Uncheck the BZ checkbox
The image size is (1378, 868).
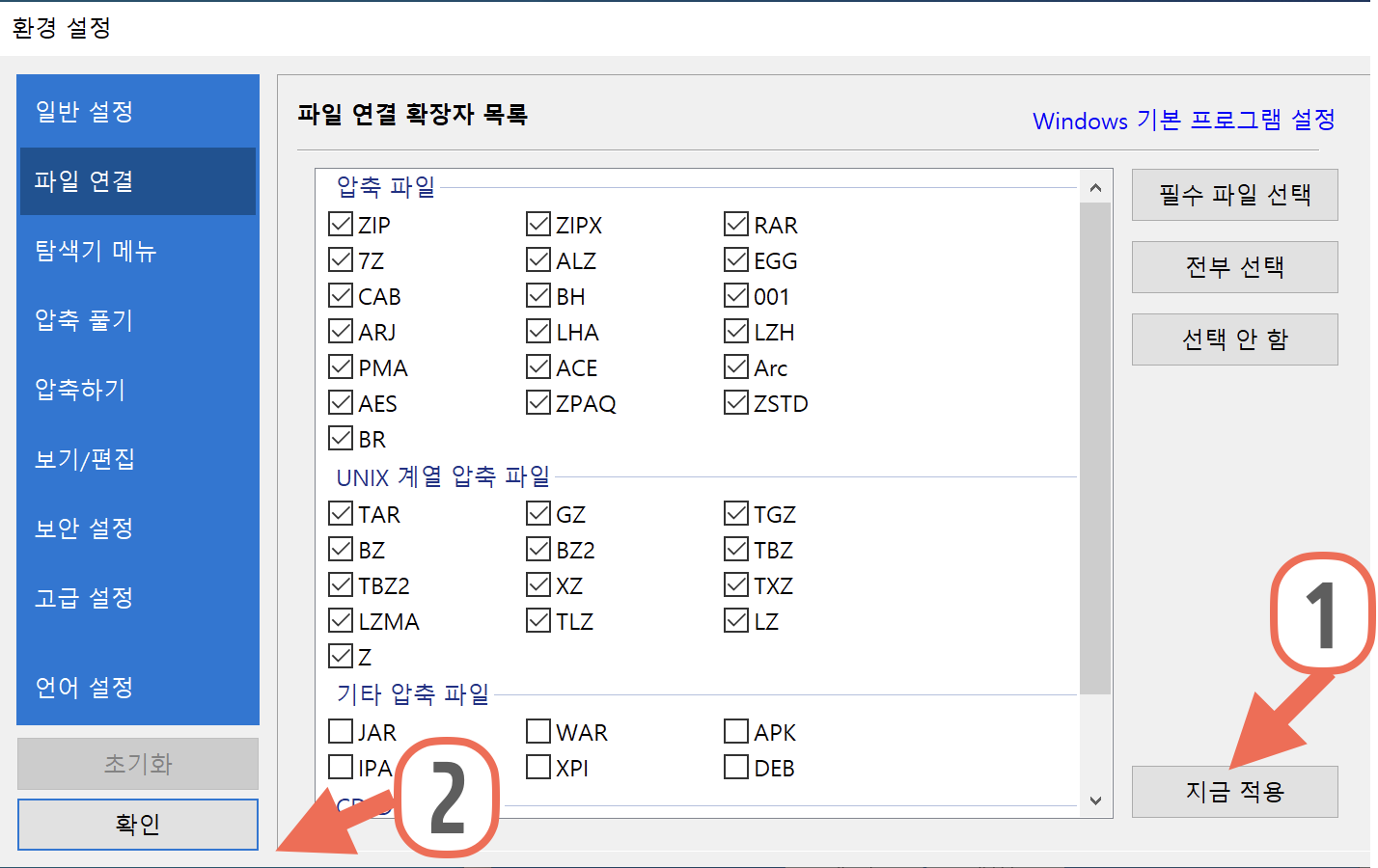click(341, 550)
